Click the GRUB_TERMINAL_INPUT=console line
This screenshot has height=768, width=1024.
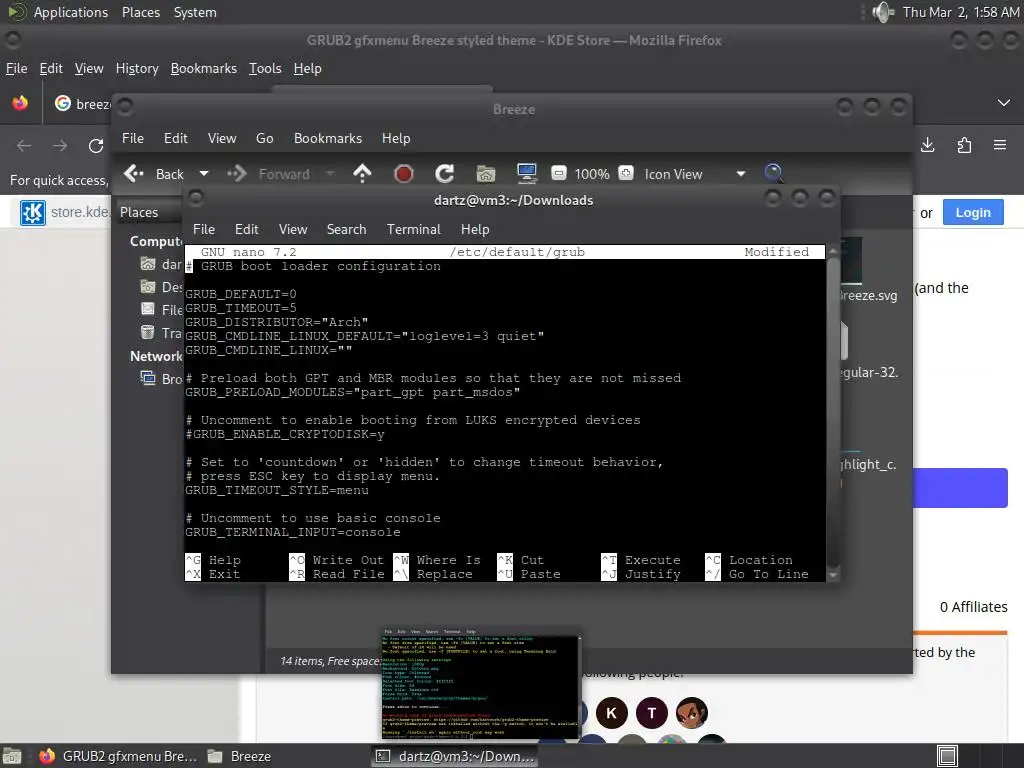293,532
